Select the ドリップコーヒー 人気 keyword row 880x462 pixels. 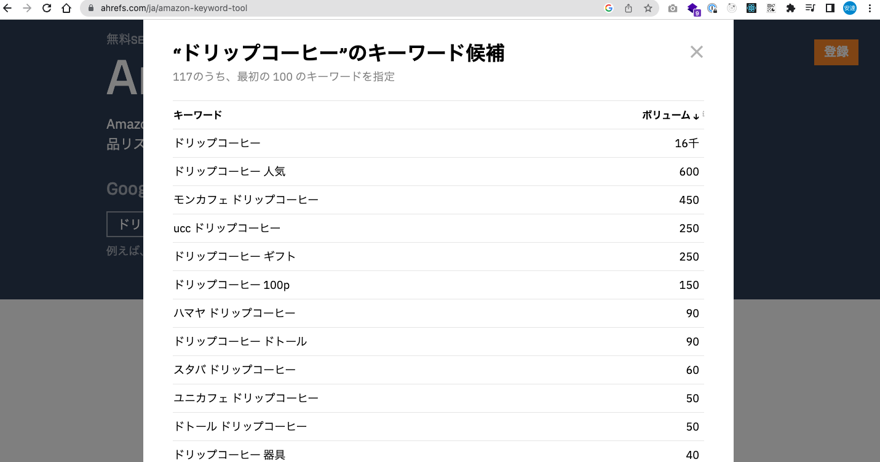pyautogui.click(x=229, y=172)
